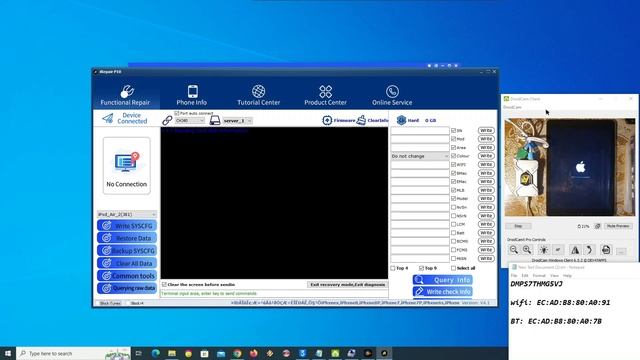640x360 pixels.
Task: Open the COM port dropdown
Action: point(190,121)
